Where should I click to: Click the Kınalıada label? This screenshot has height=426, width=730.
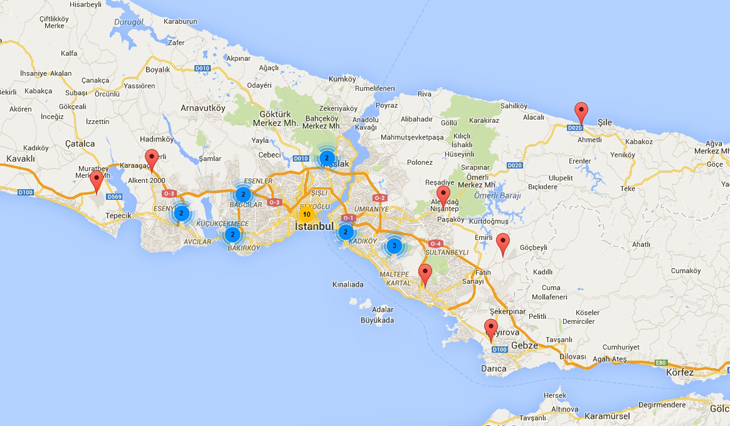click(348, 284)
